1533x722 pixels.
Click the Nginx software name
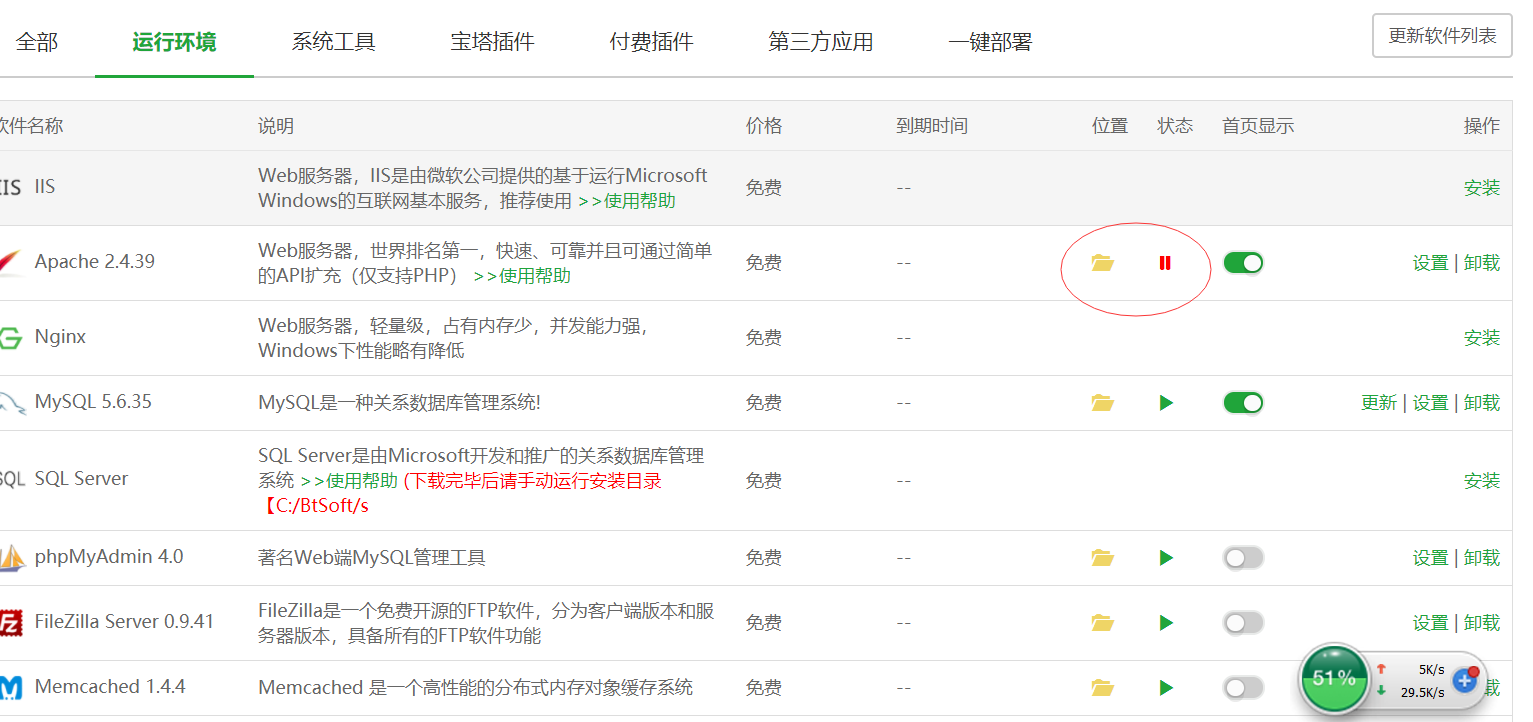[60, 337]
